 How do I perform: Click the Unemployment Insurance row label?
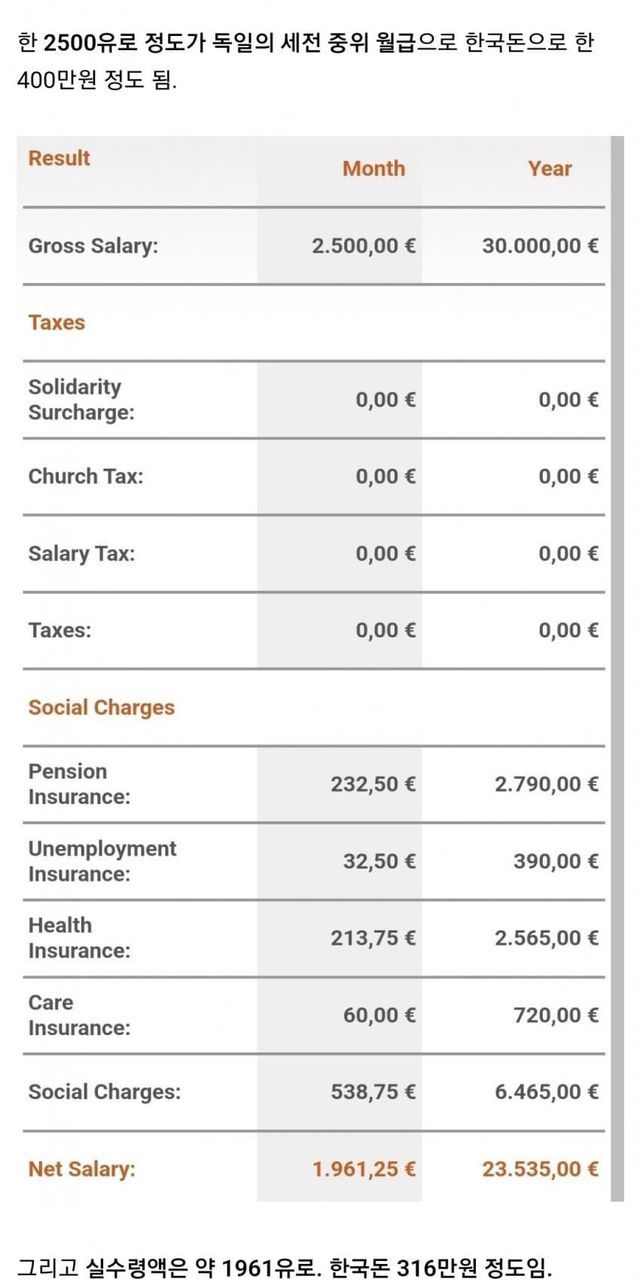[x=102, y=861]
